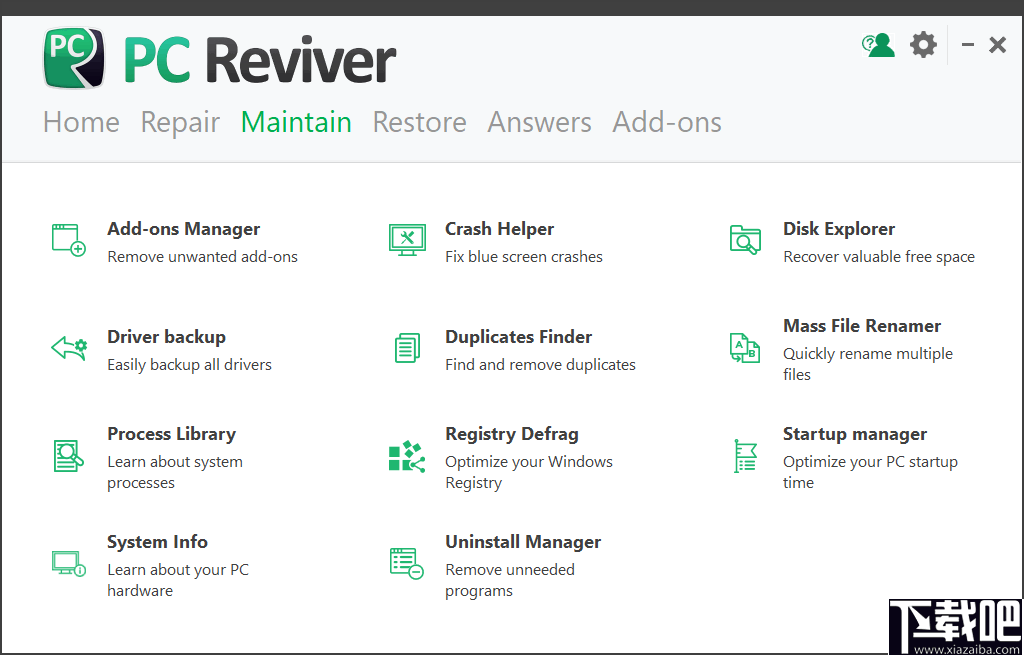Screen dimensions: 1024x655
Task: Open the settings gear menu
Action: 922,44
